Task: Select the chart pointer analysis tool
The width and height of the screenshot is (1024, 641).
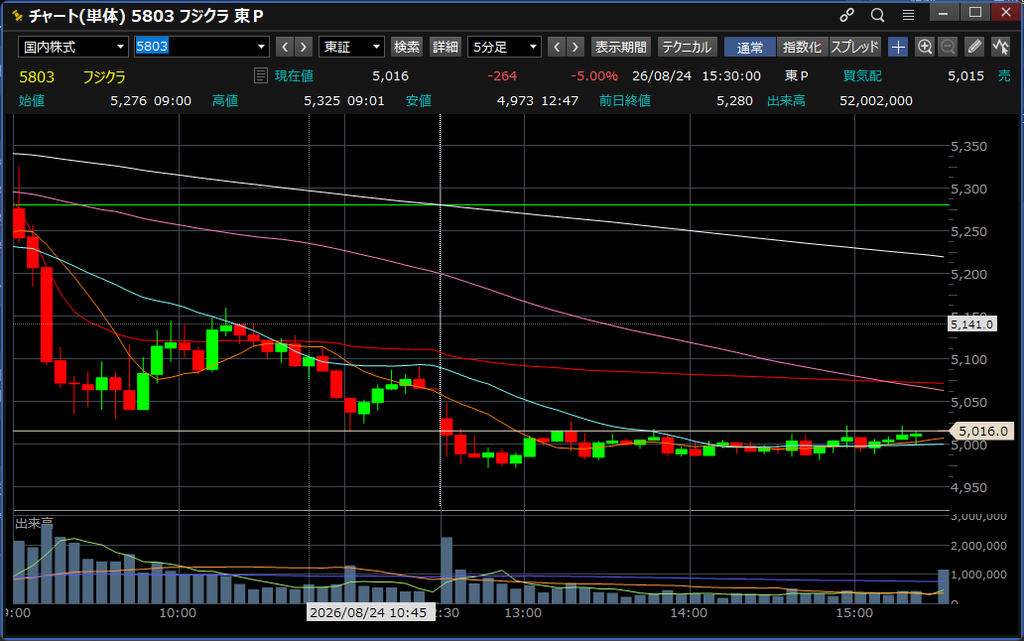Action: (1000, 47)
